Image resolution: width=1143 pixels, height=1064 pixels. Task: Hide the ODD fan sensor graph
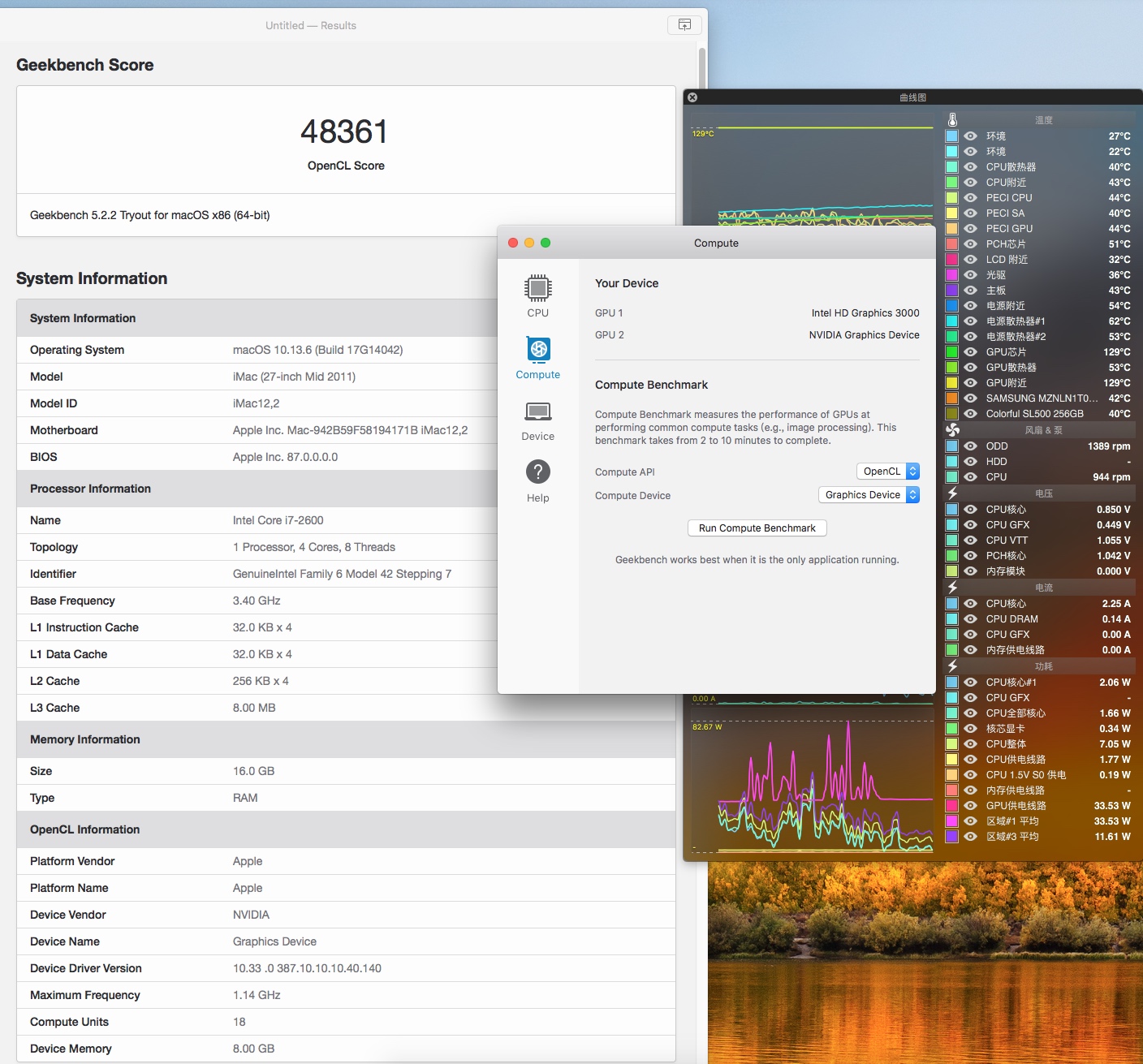[x=970, y=446]
